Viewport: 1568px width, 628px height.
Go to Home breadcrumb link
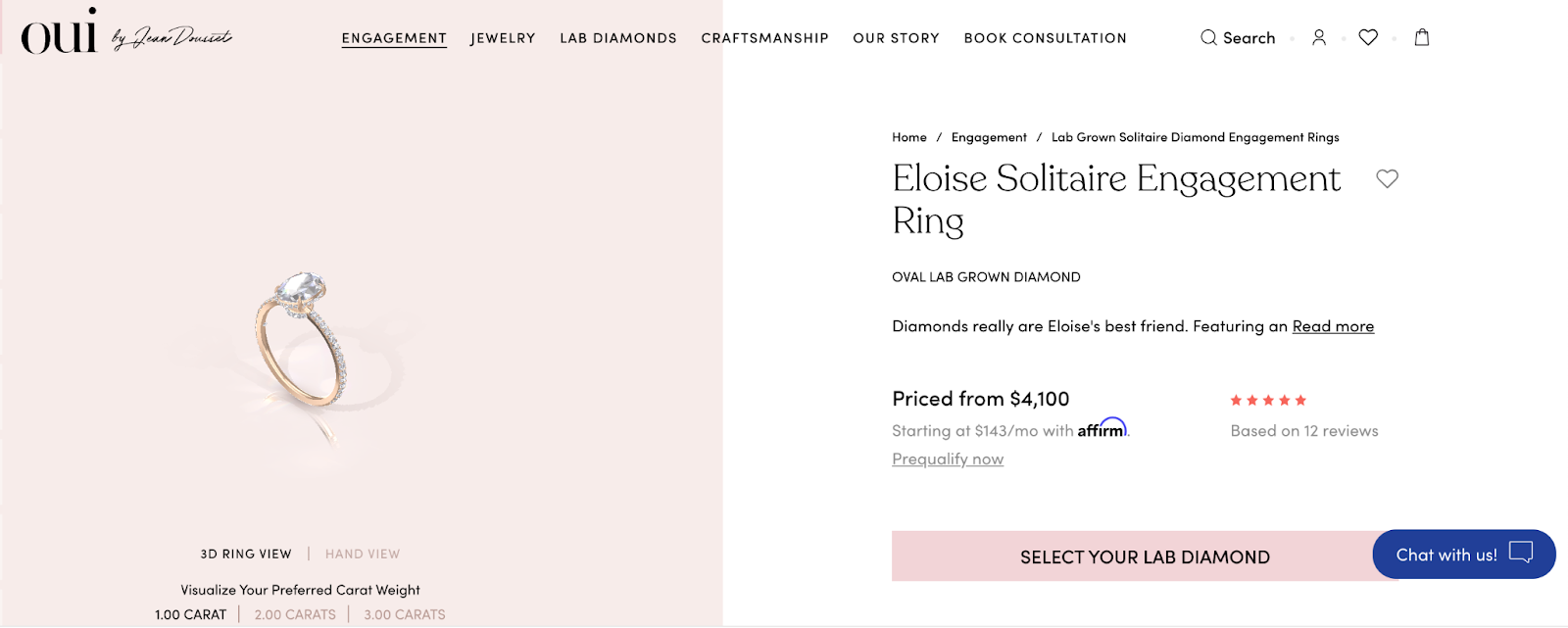(x=909, y=137)
